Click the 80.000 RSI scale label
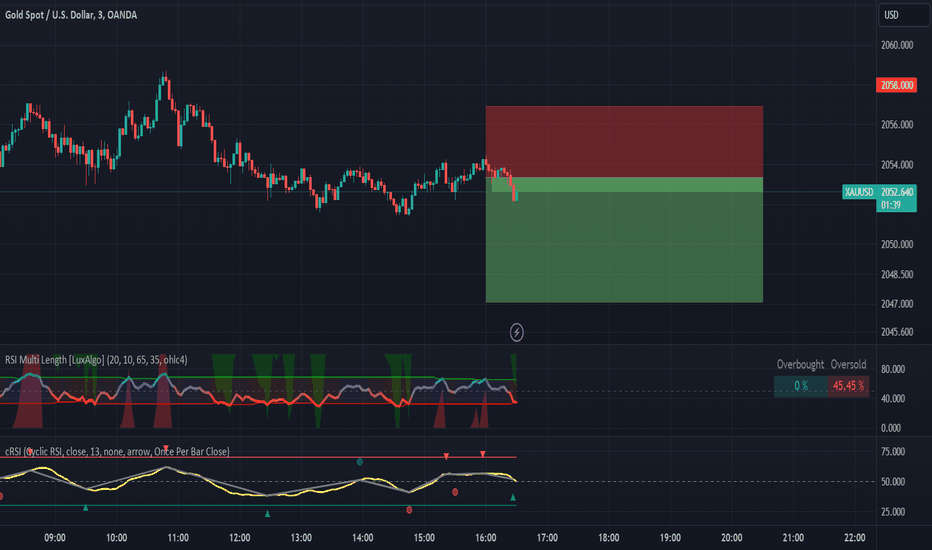932x550 pixels. pyautogui.click(x=893, y=369)
